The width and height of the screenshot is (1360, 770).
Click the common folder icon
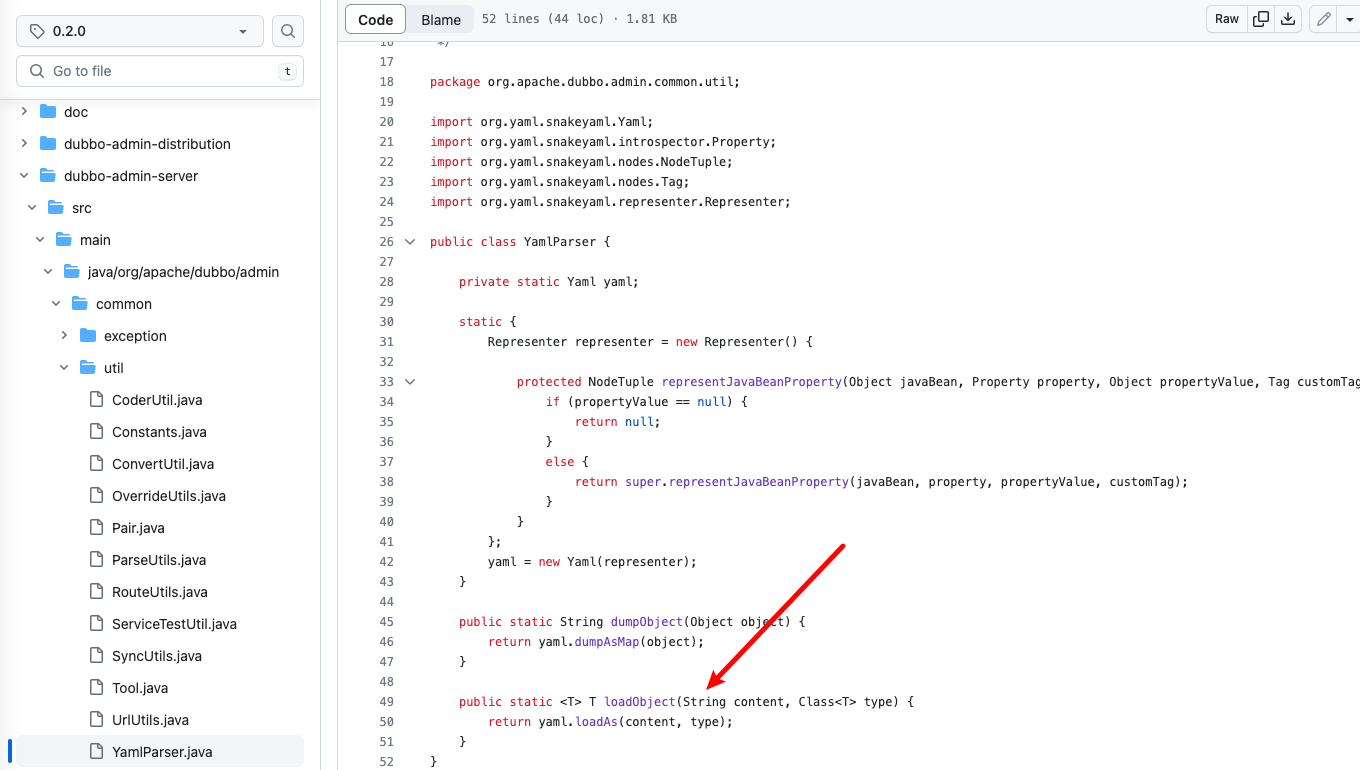coord(80,304)
